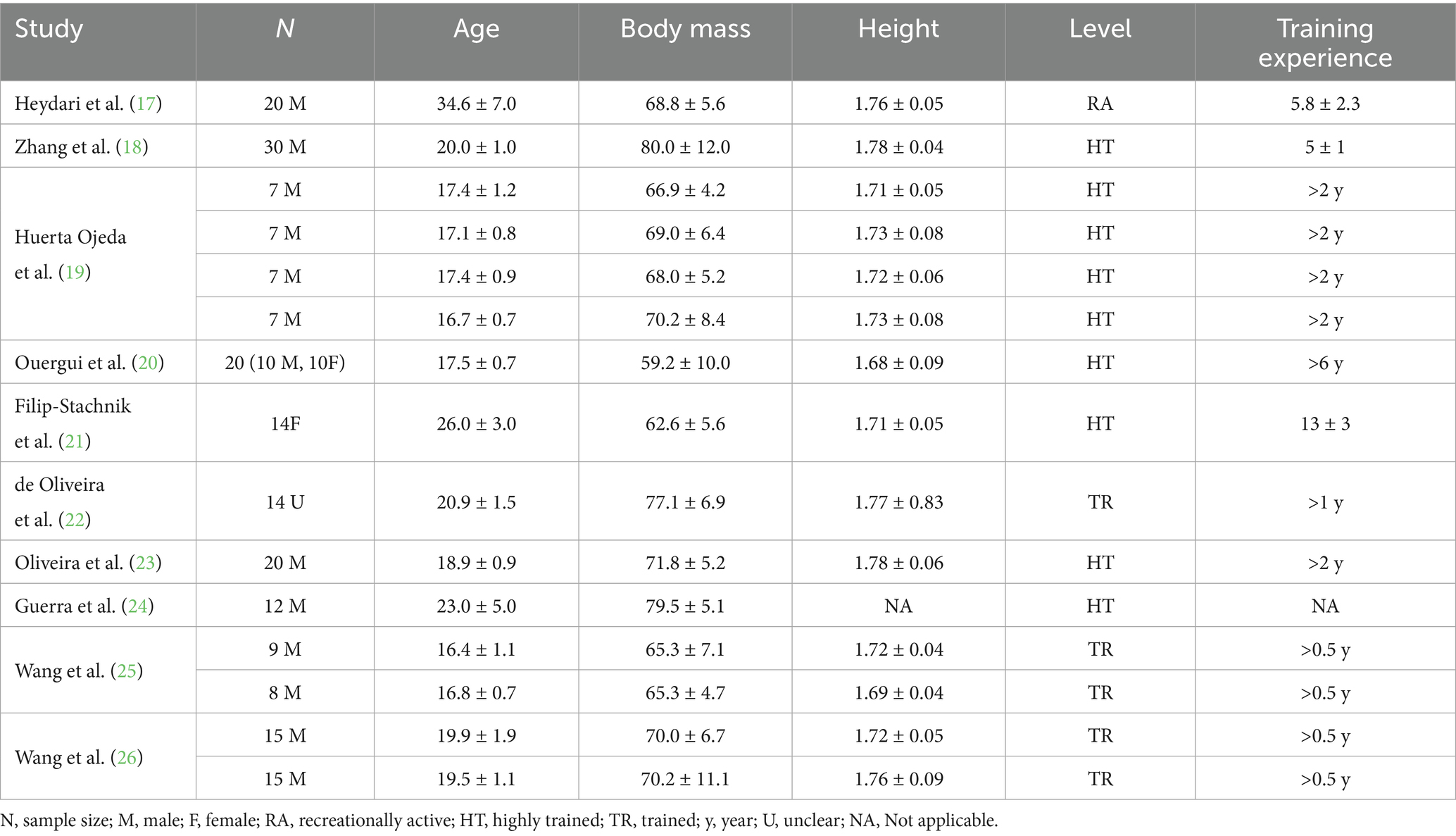Screen dimensions: 1456x836
Task: Open reference 26 for Wang et al.
Action: coord(127,758)
